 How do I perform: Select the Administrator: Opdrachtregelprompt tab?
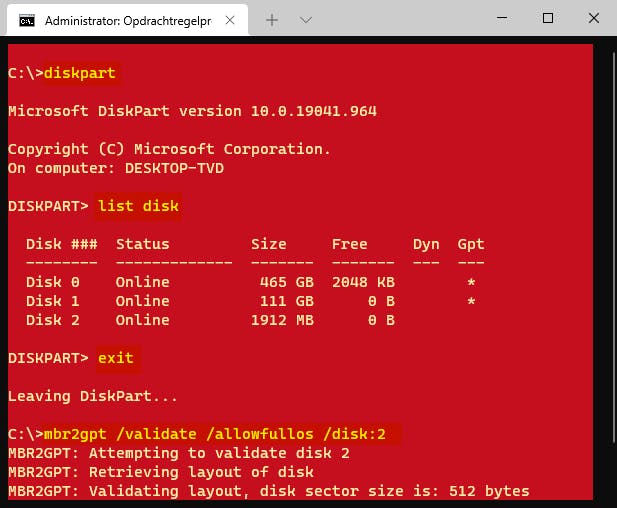pos(127,20)
